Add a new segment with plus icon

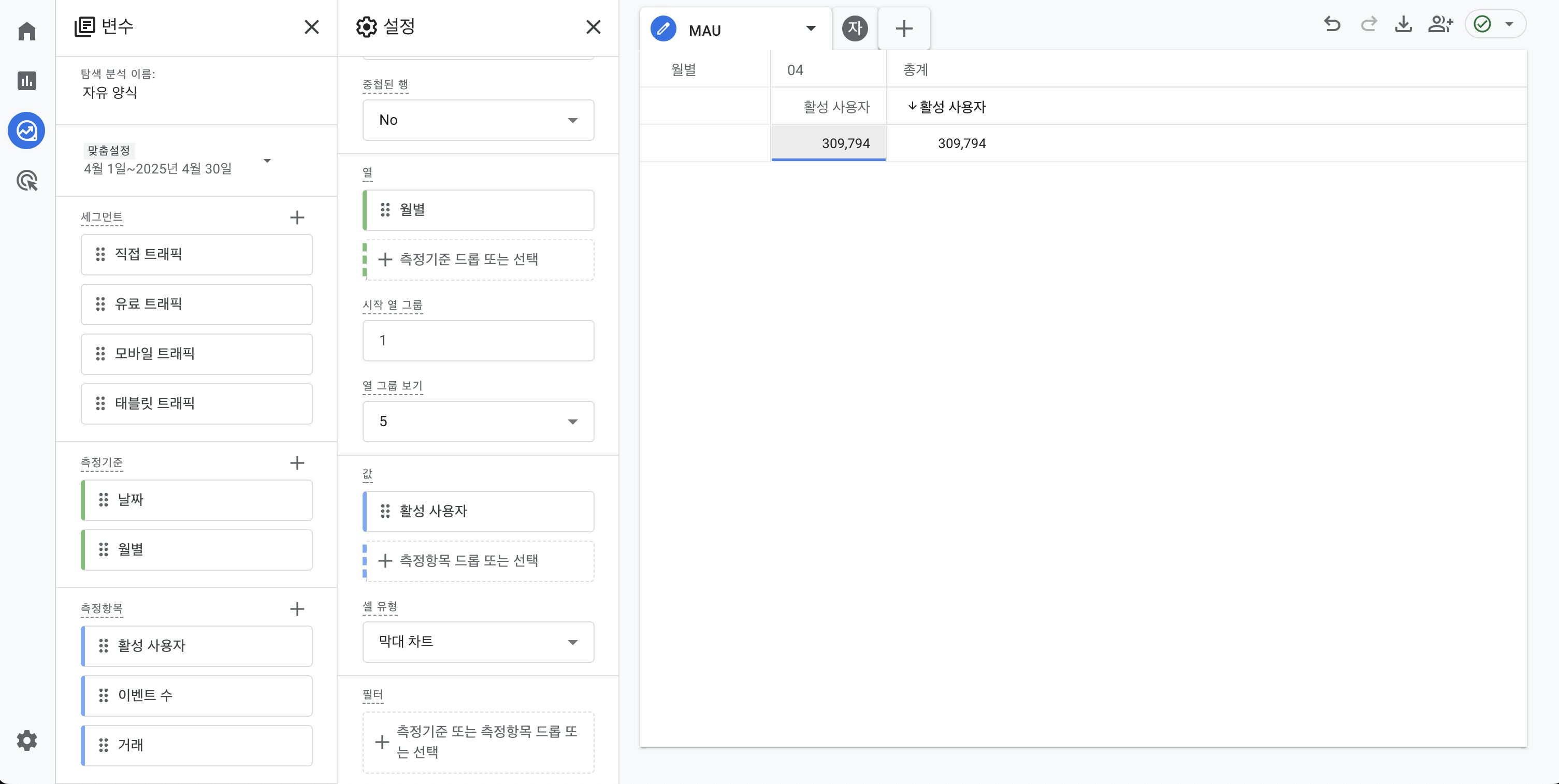(297, 217)
